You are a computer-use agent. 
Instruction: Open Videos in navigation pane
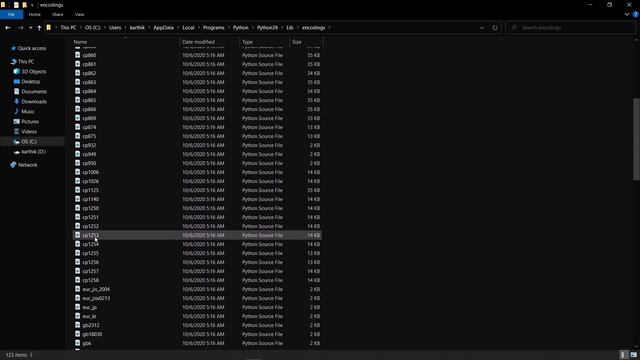coord(29,131)
